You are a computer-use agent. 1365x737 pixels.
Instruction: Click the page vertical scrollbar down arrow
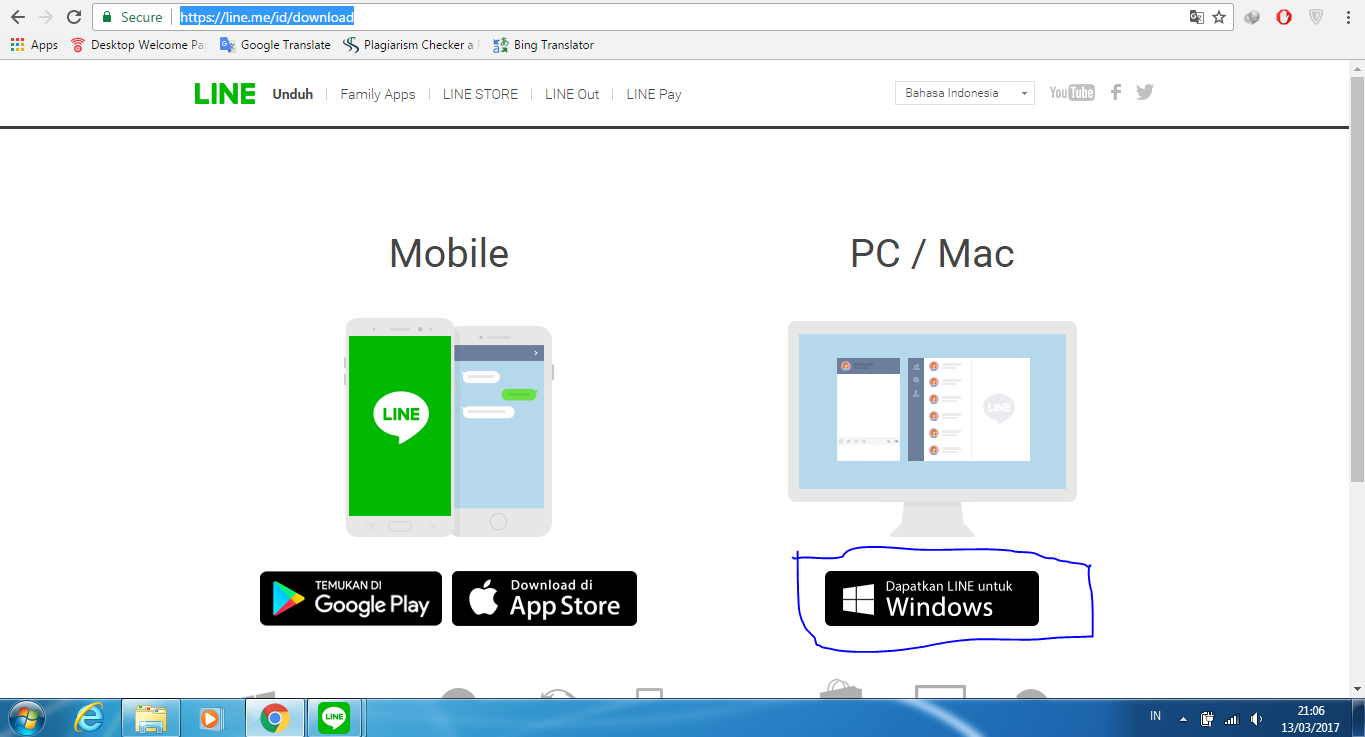[1356, 689]
